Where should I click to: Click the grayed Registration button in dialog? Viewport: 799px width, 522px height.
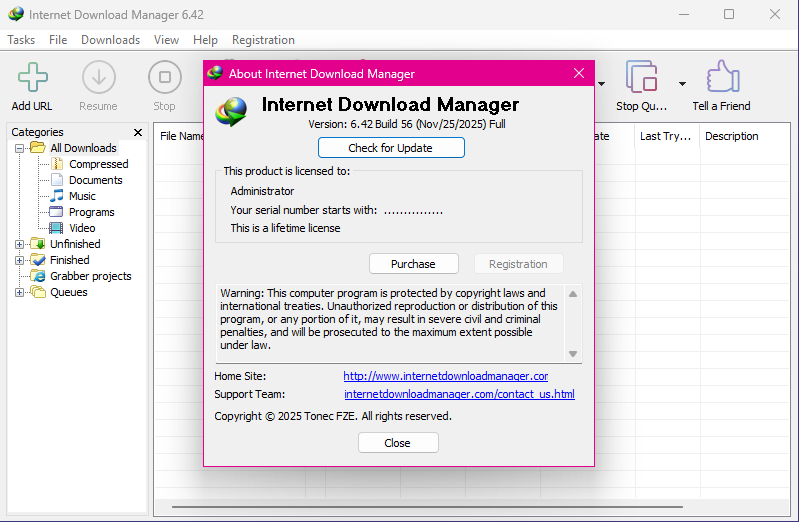pyautogui.click(x=519, y=264)
